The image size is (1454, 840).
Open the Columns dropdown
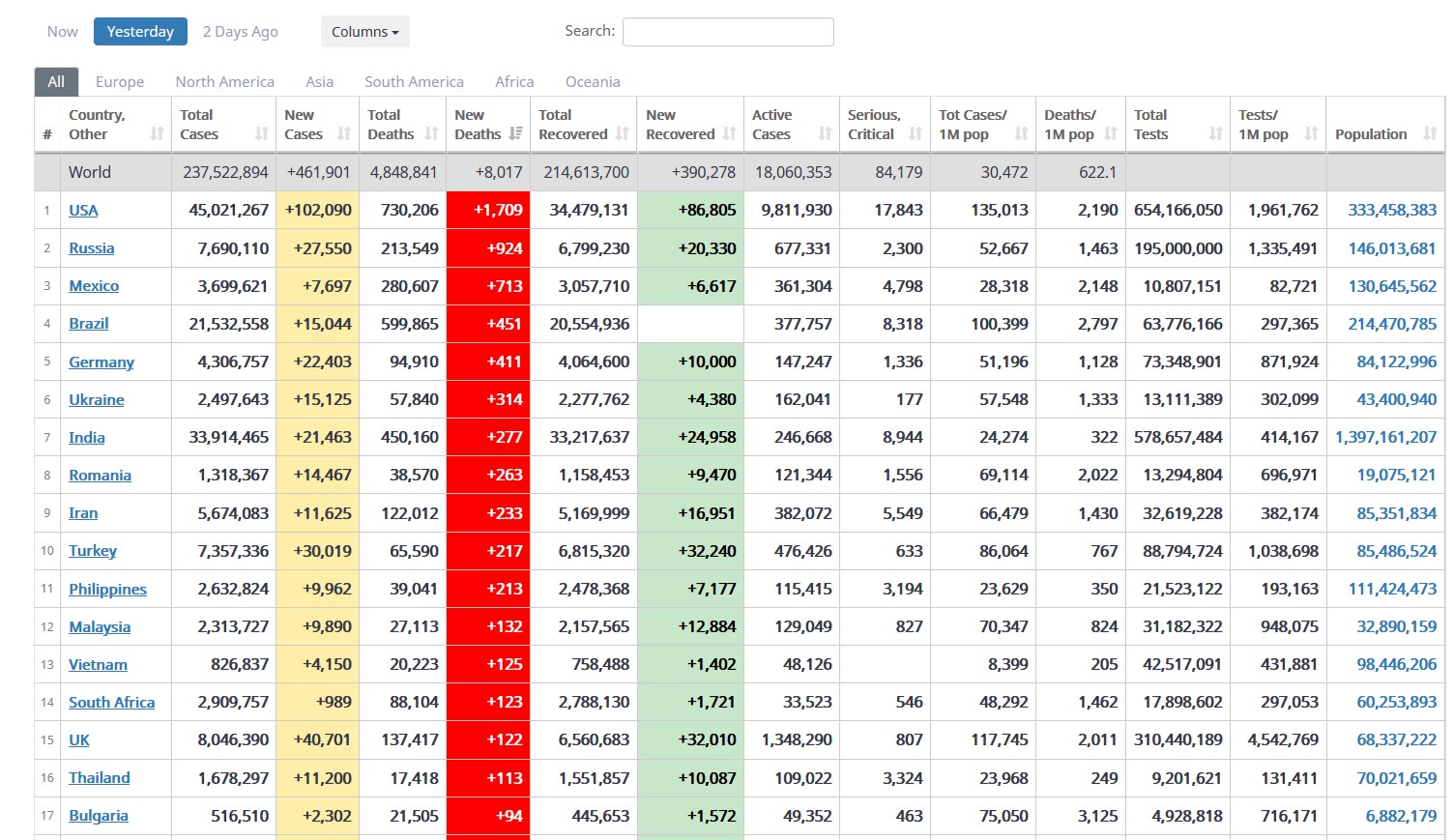tap(364, 32)
